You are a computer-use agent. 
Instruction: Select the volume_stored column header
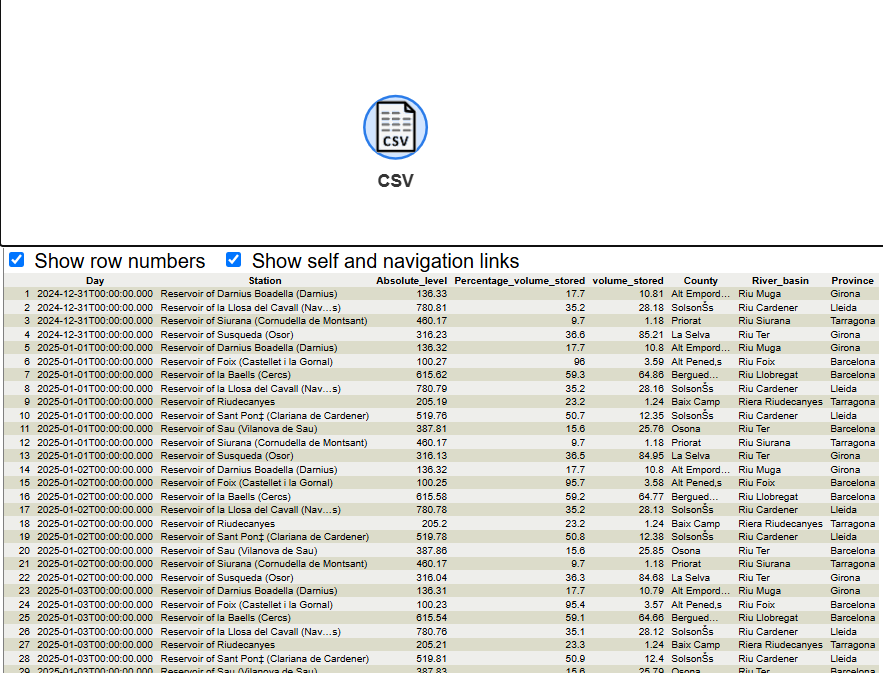point(627,281)
